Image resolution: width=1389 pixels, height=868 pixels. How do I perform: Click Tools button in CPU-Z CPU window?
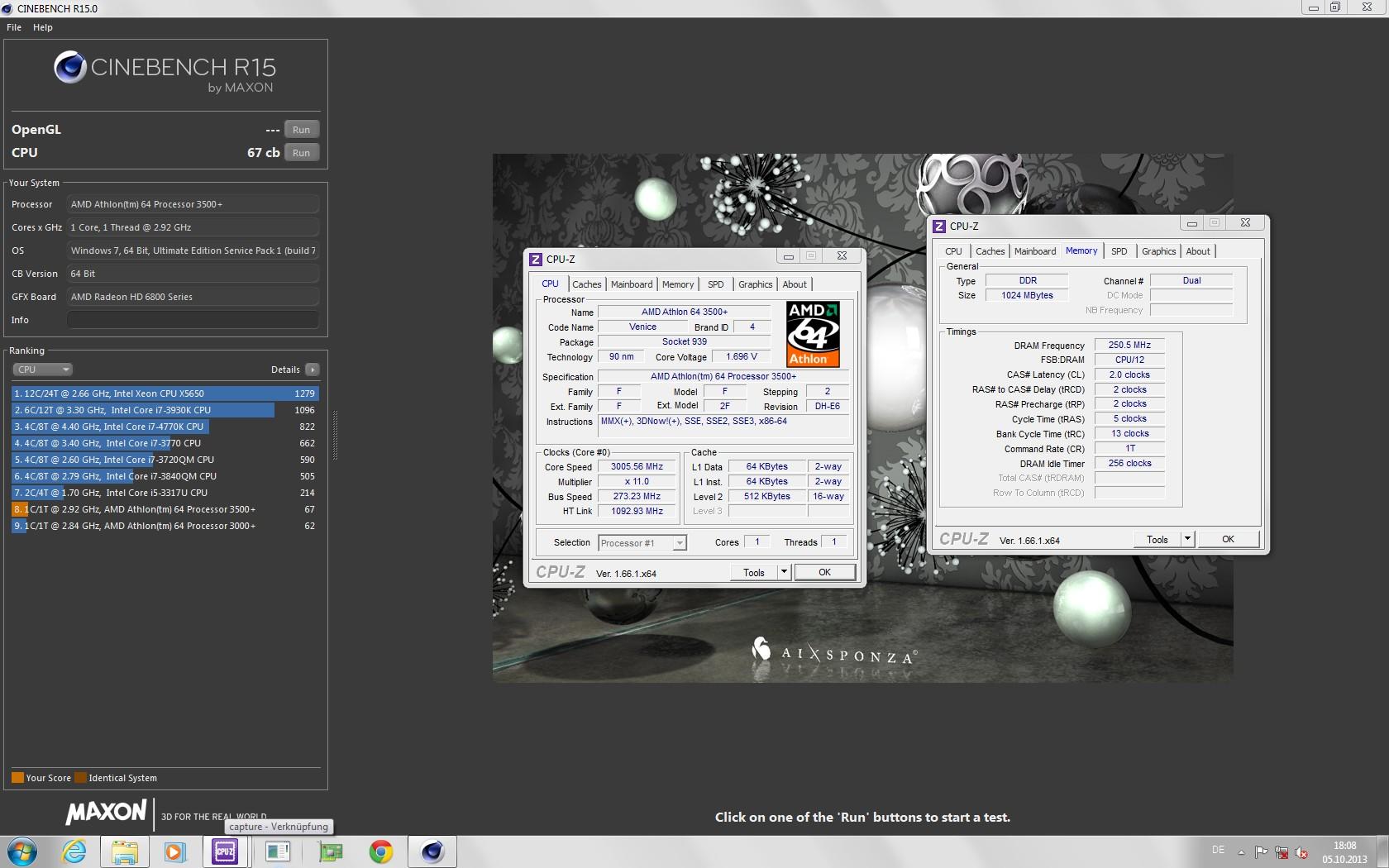(x=754, y=572)
